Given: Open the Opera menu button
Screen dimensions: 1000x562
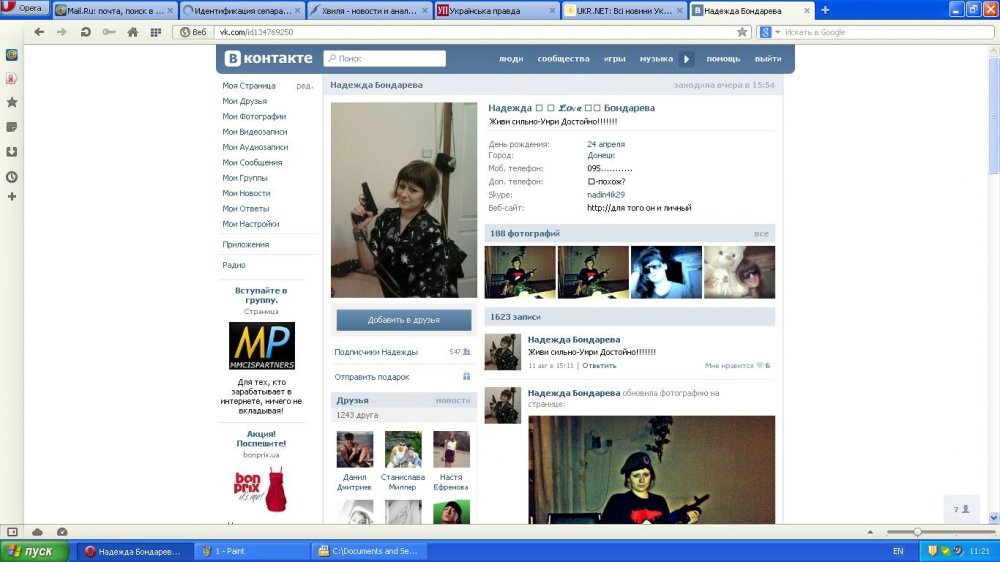Looking at the screenshot, I should click(x=24, y=8).
